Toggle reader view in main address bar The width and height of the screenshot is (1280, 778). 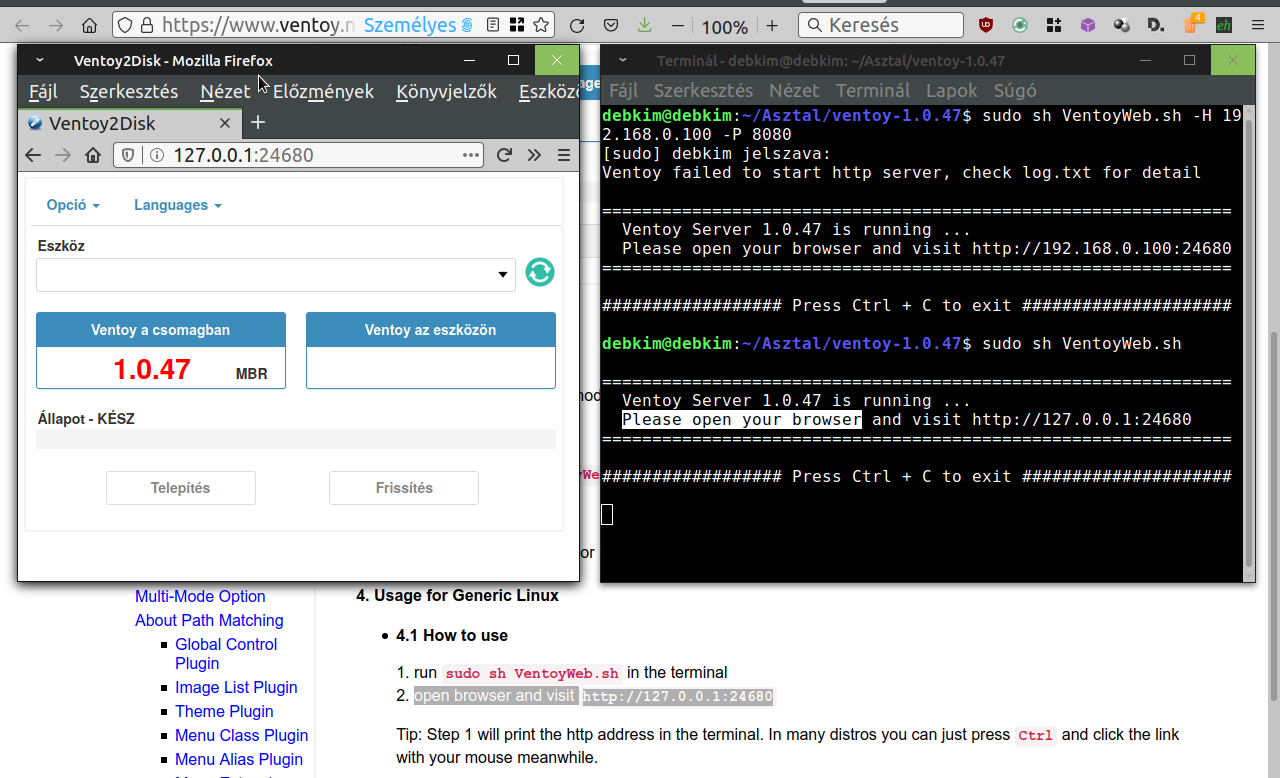pyautogui.click(x=494, y=25)
